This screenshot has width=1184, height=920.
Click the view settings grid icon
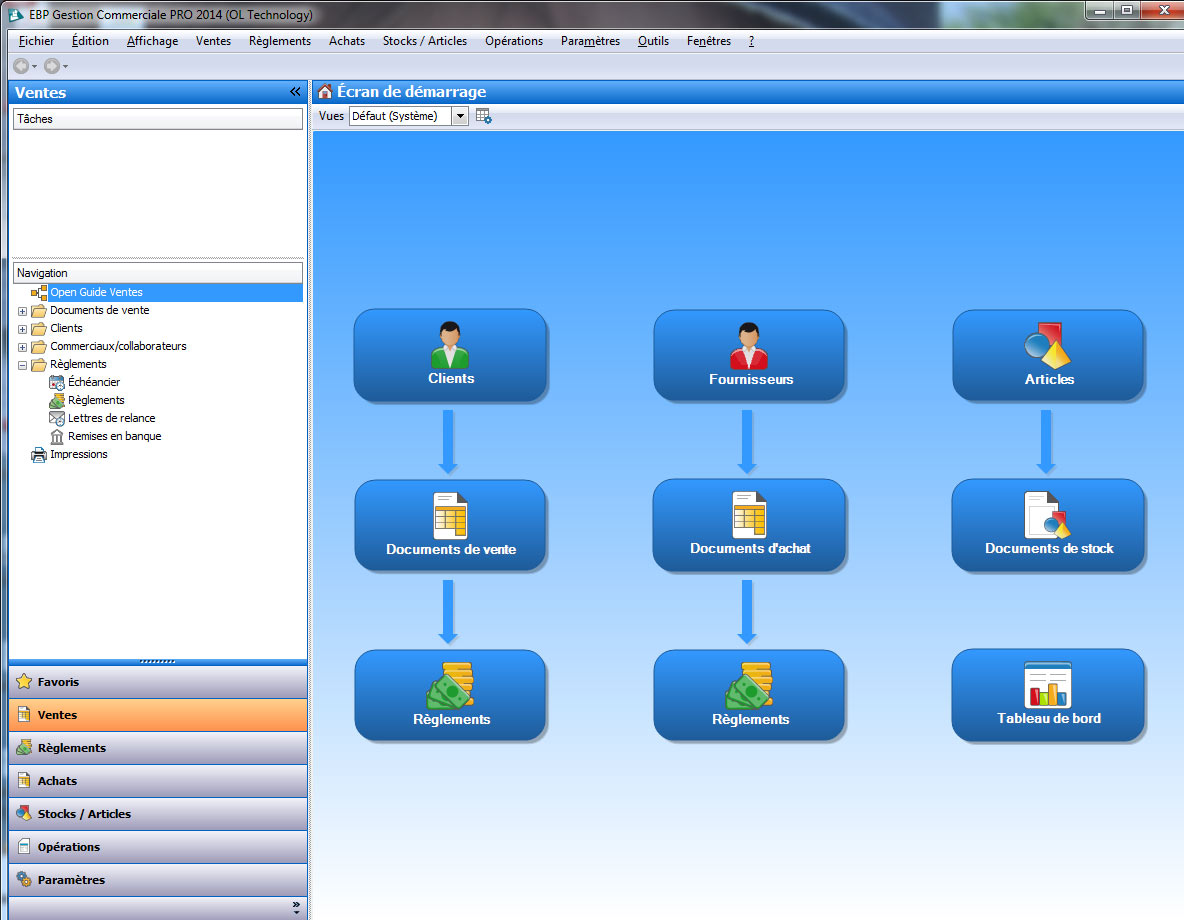(483, 116)
